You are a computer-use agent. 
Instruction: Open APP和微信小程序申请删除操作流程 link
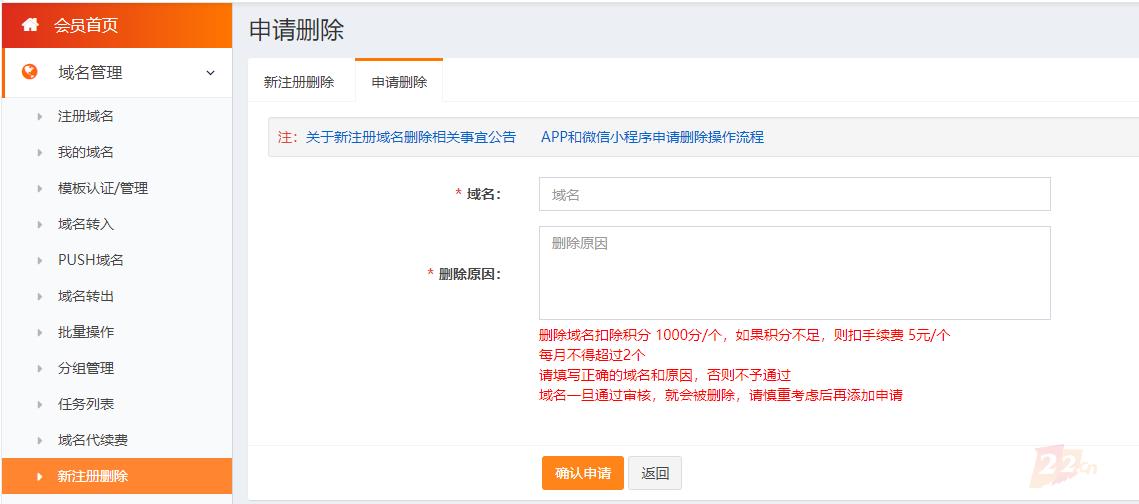coord(652,137)
